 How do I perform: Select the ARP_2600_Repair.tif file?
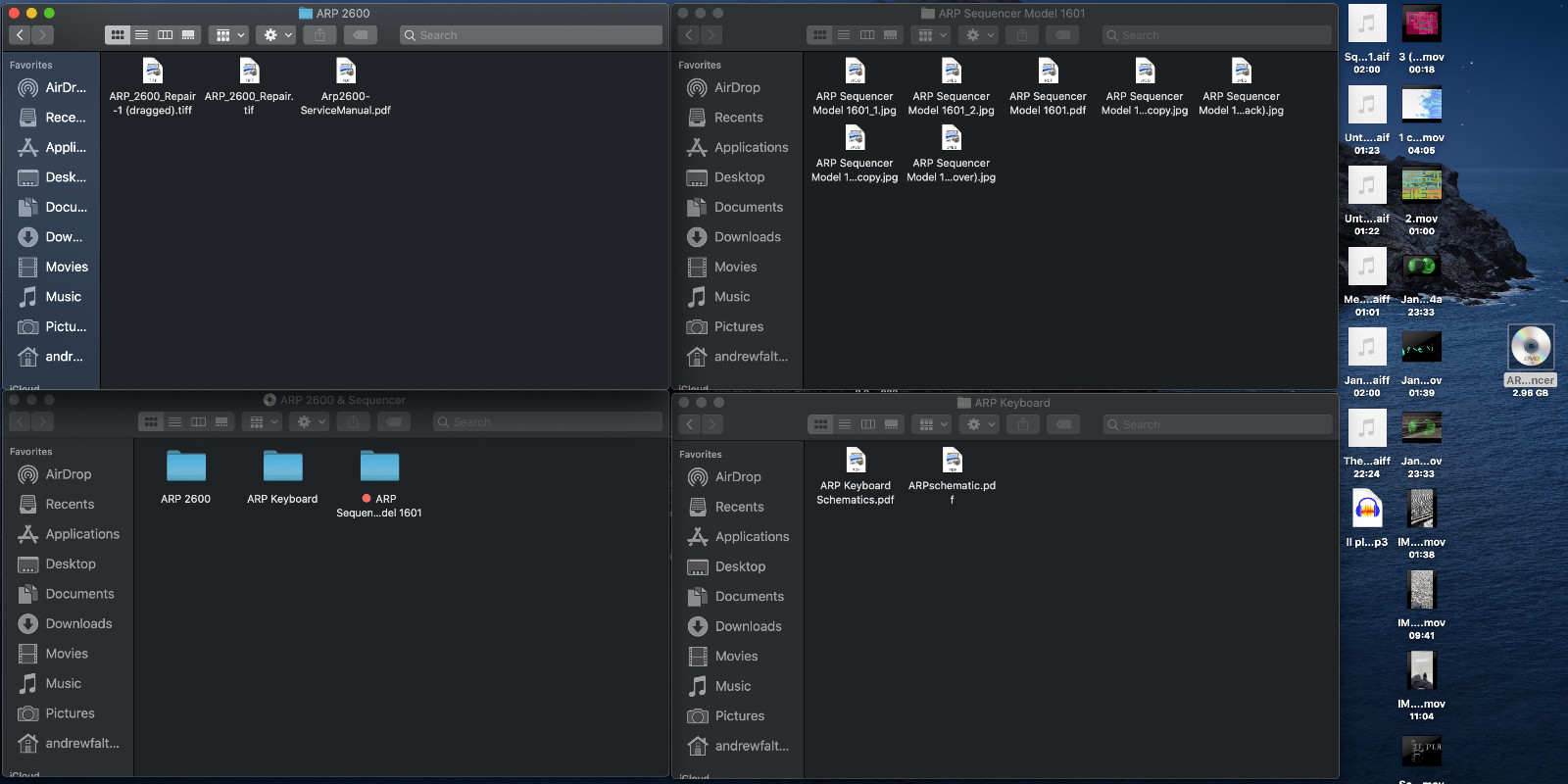tap(249, 87)
